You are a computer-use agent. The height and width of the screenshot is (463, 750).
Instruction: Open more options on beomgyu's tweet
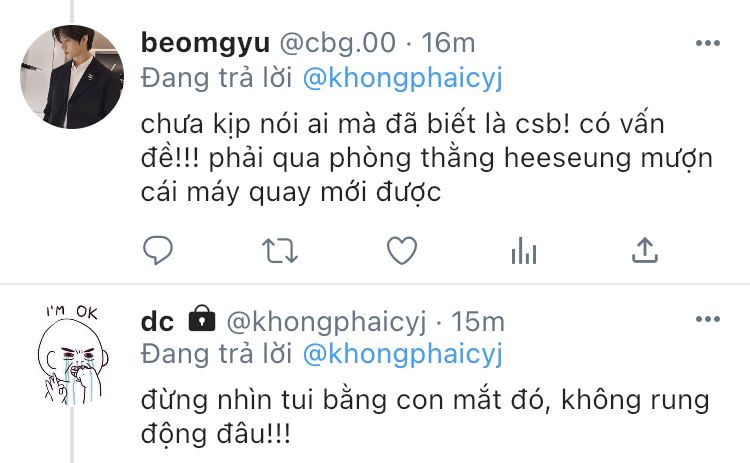[708, 43]
